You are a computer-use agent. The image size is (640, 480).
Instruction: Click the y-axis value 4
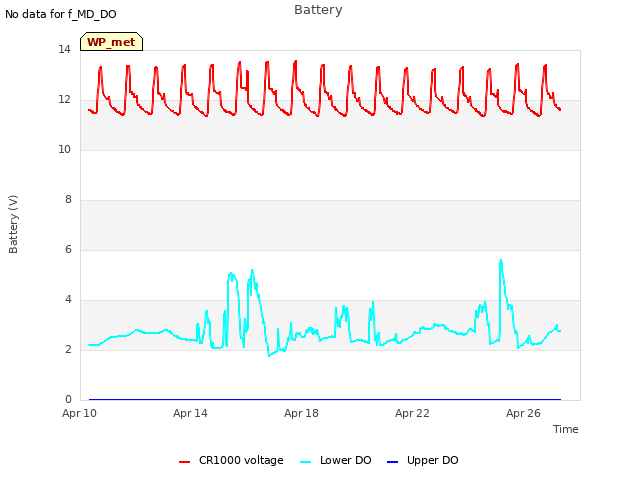68,300
